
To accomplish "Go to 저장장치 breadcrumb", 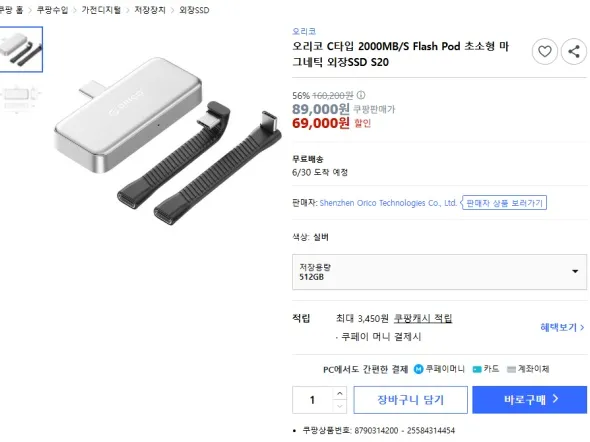I will (x=150, y=10).
